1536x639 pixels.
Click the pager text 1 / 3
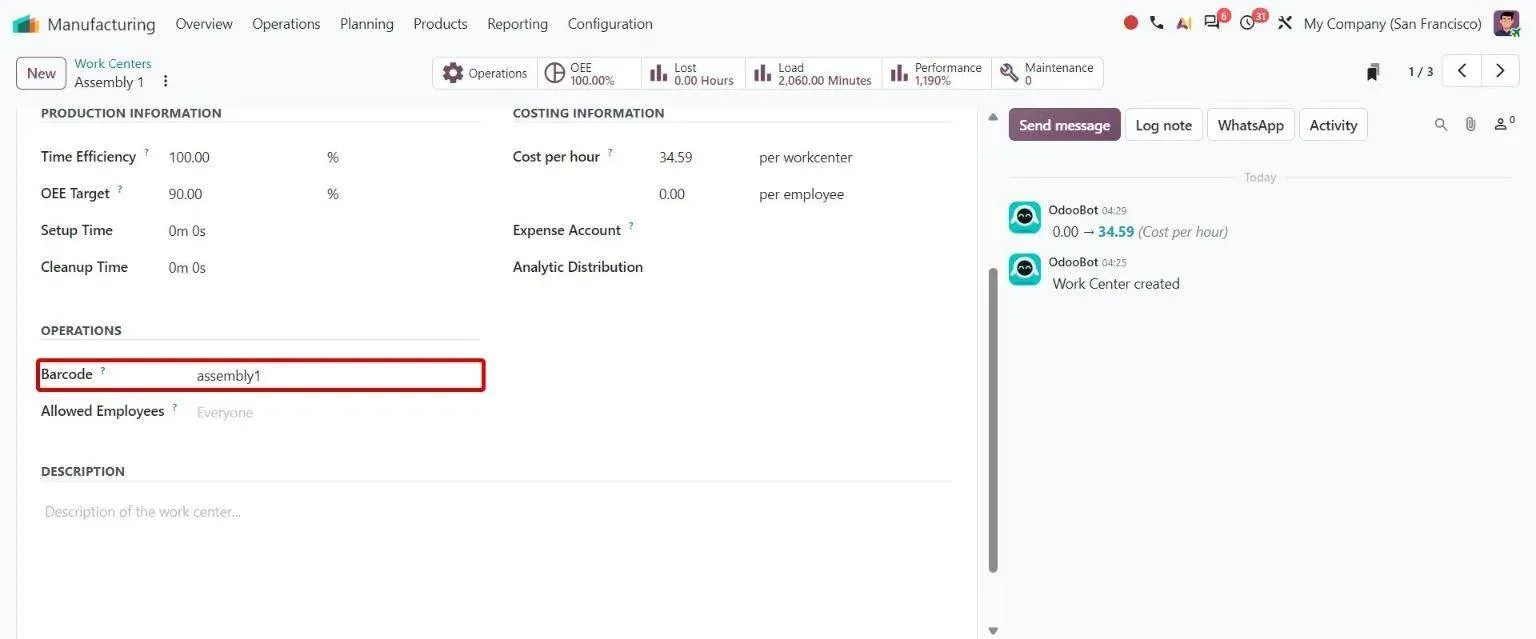pos(1420,72)
